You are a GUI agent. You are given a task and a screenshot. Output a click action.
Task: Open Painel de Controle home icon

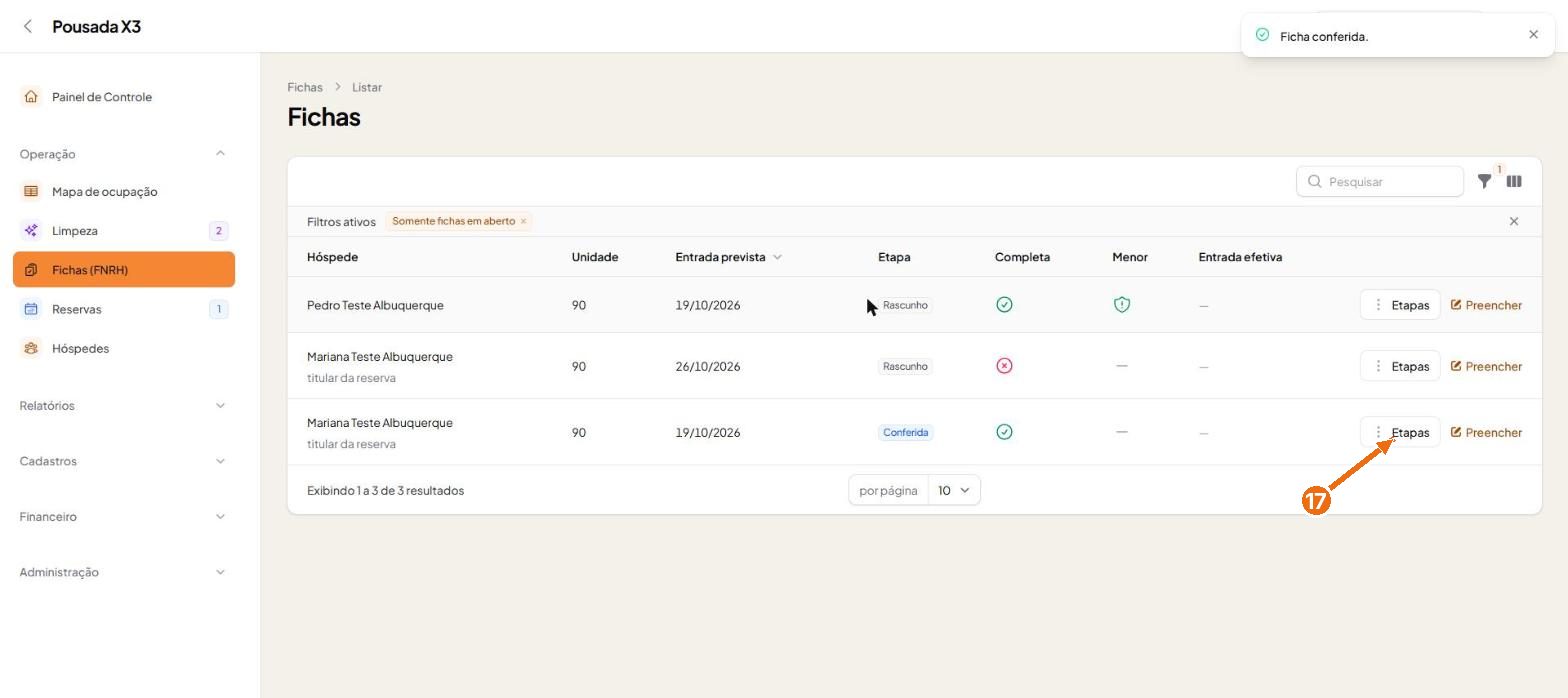click(31, 97)
